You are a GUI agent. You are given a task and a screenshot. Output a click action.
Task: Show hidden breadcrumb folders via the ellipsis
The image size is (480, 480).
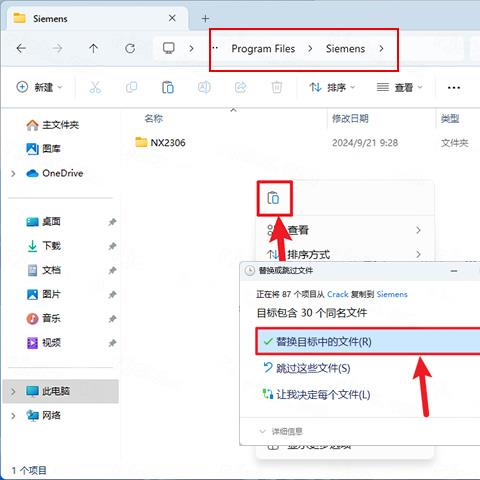[x=215, y=48]
